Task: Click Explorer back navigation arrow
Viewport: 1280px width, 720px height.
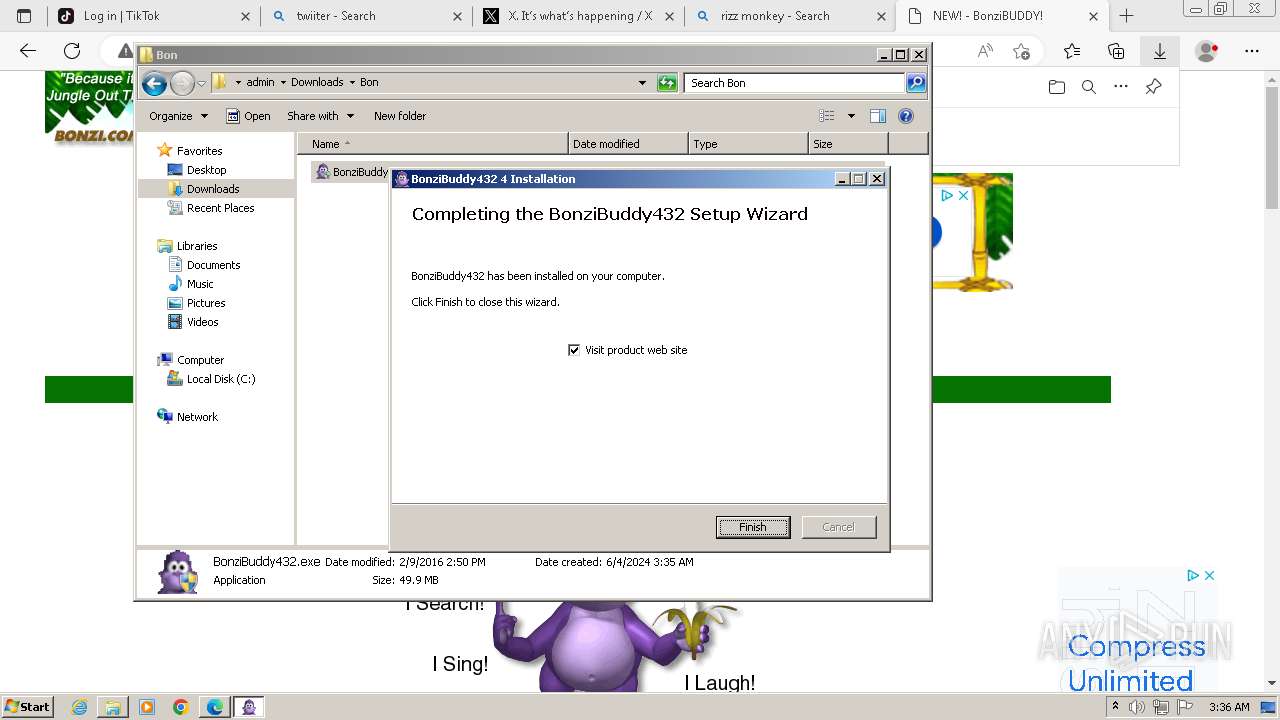Action: click(x=154, y=83)
